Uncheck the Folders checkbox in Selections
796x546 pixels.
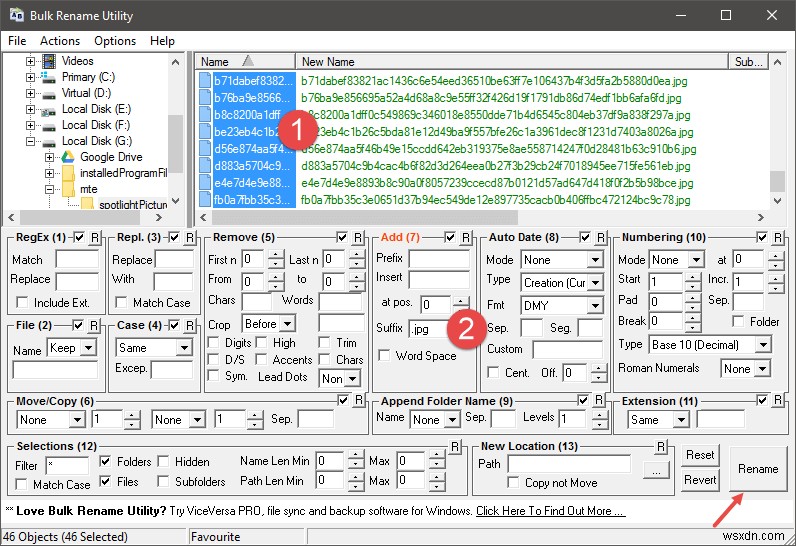coord(105,462)
